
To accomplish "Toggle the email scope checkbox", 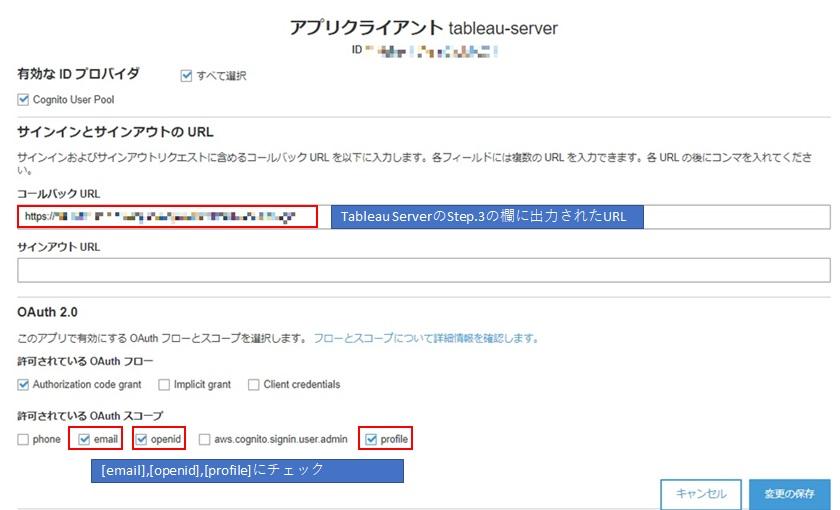I will coord(84,439).
